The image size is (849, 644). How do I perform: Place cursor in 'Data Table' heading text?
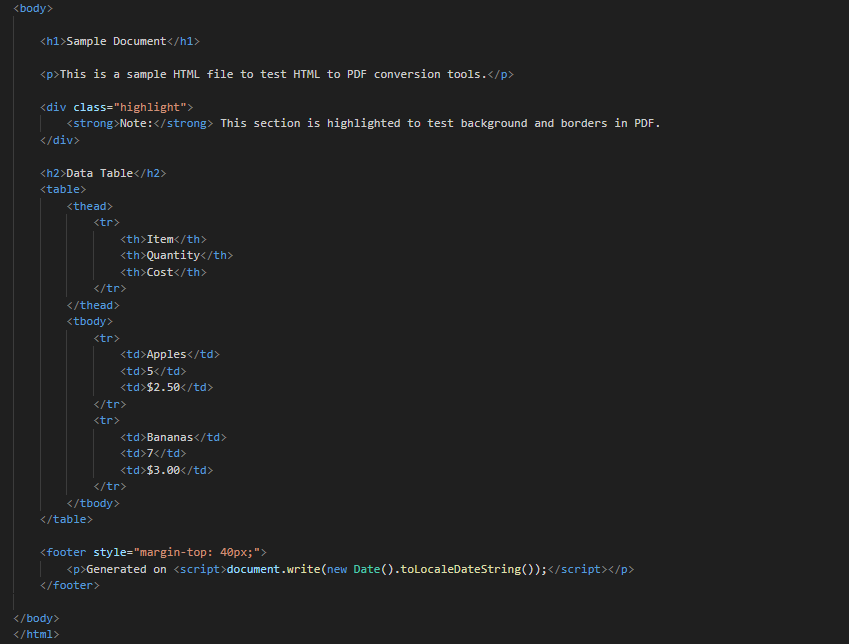pyautogui.click(x=99, y=173)
